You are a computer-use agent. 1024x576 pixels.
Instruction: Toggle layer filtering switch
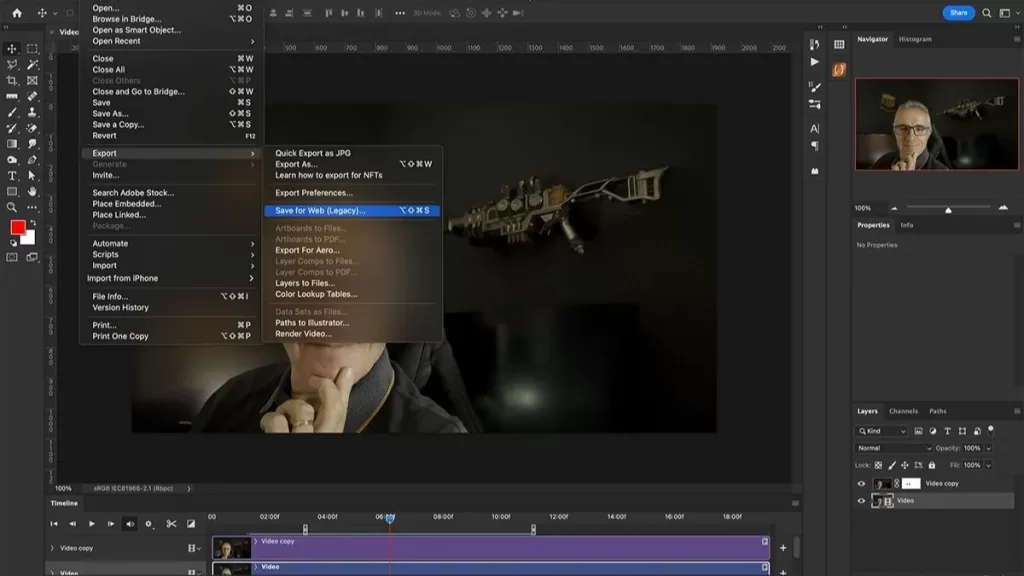coord(991,430)
